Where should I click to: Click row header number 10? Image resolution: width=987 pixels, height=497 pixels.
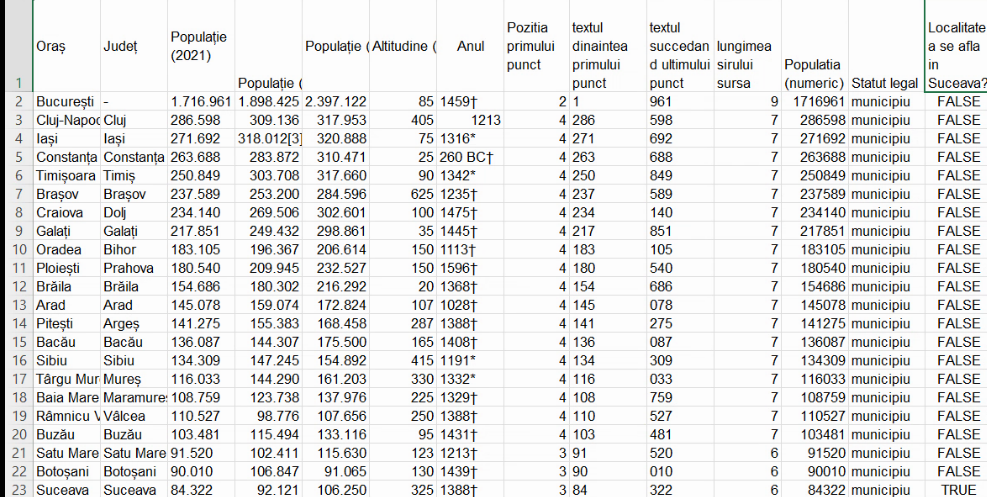[x=17, y=249]
